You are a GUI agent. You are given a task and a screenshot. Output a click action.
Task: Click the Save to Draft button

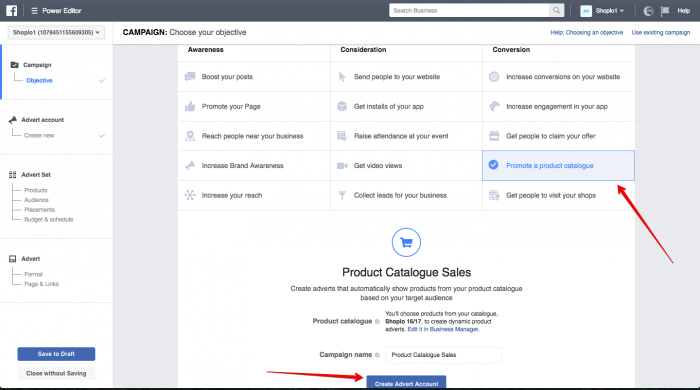tap(56, 354)
